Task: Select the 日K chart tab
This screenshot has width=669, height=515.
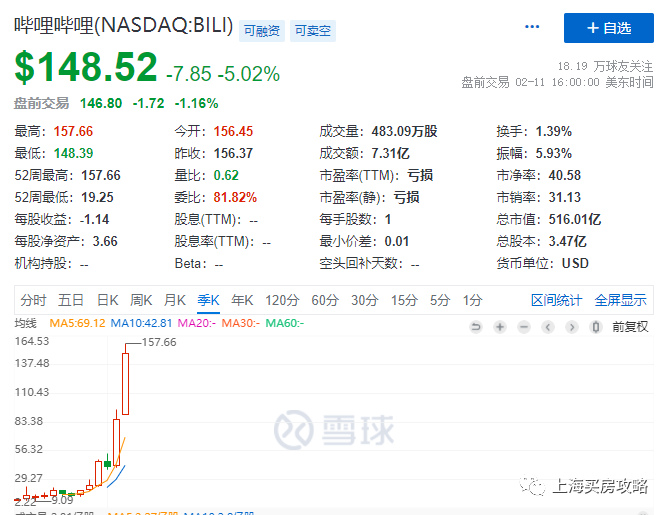Action: click(108, 300)
